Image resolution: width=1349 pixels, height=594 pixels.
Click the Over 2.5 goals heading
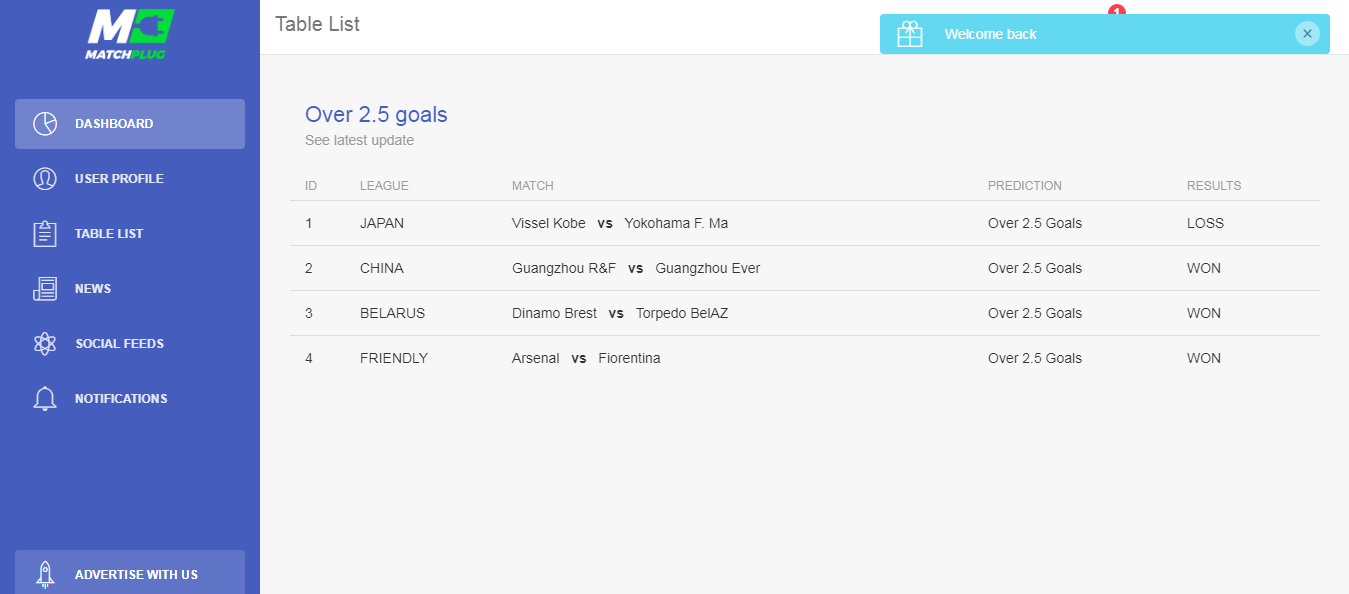click(376, 115)
